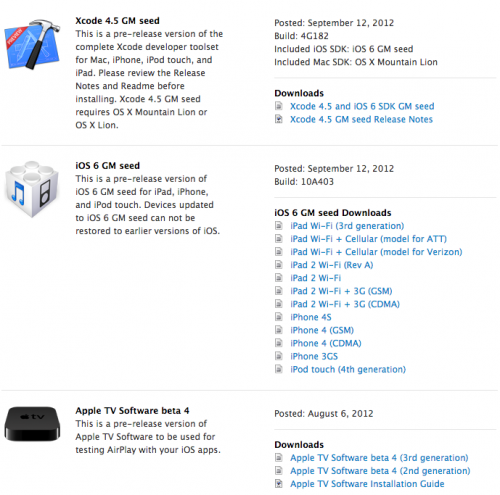This screenshot has height=495, width=500.
Task: Select the iPad 2 Wi-Fi (Rev A) download
Action: 332,265
